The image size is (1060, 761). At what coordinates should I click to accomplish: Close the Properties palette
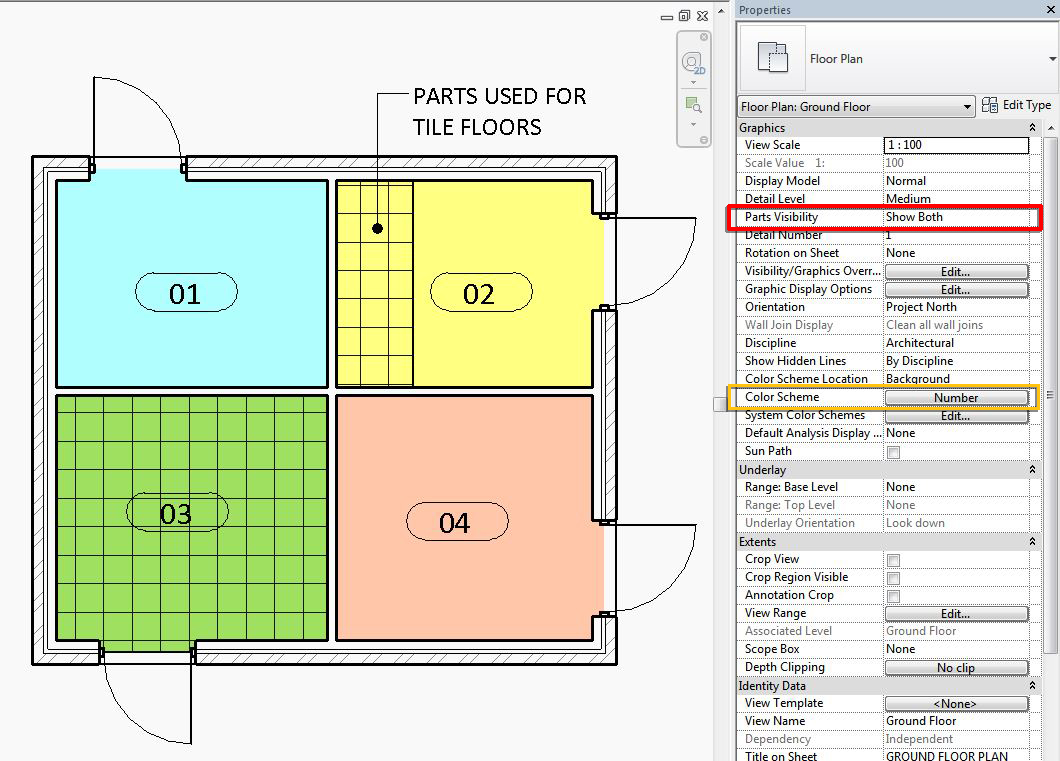pos(1050,10)
